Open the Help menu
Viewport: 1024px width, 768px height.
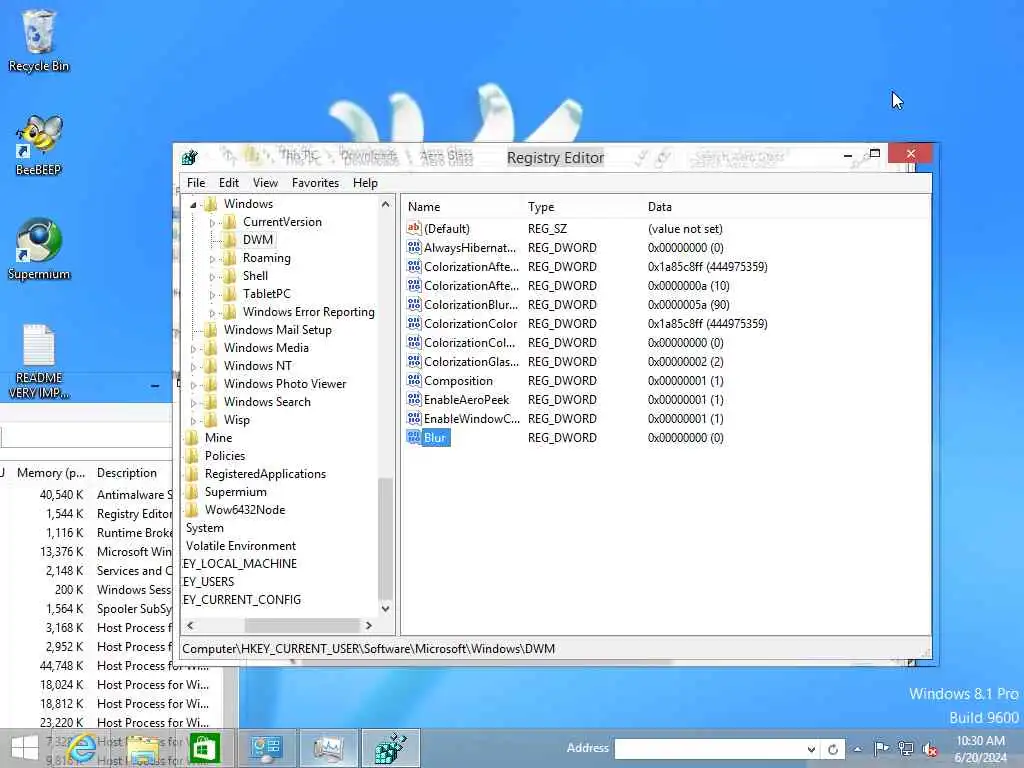pyautogui.click(x=365, y=183)
